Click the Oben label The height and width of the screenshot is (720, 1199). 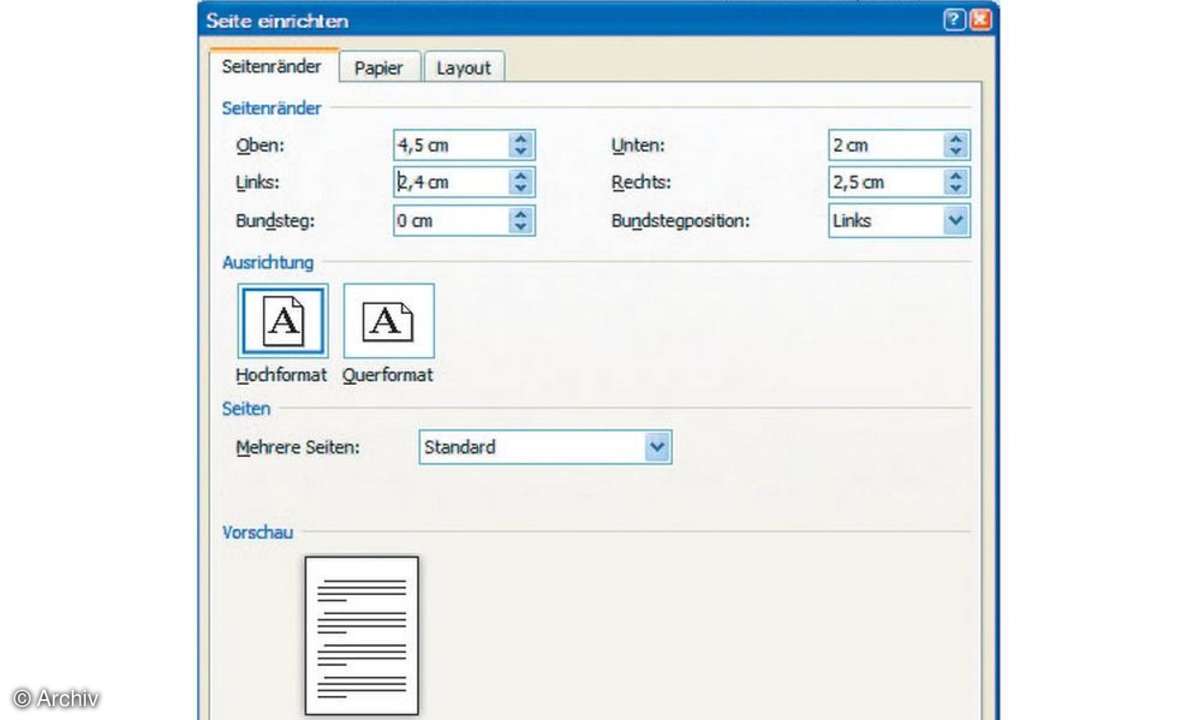pyautogui.click(x=260, y=146)
